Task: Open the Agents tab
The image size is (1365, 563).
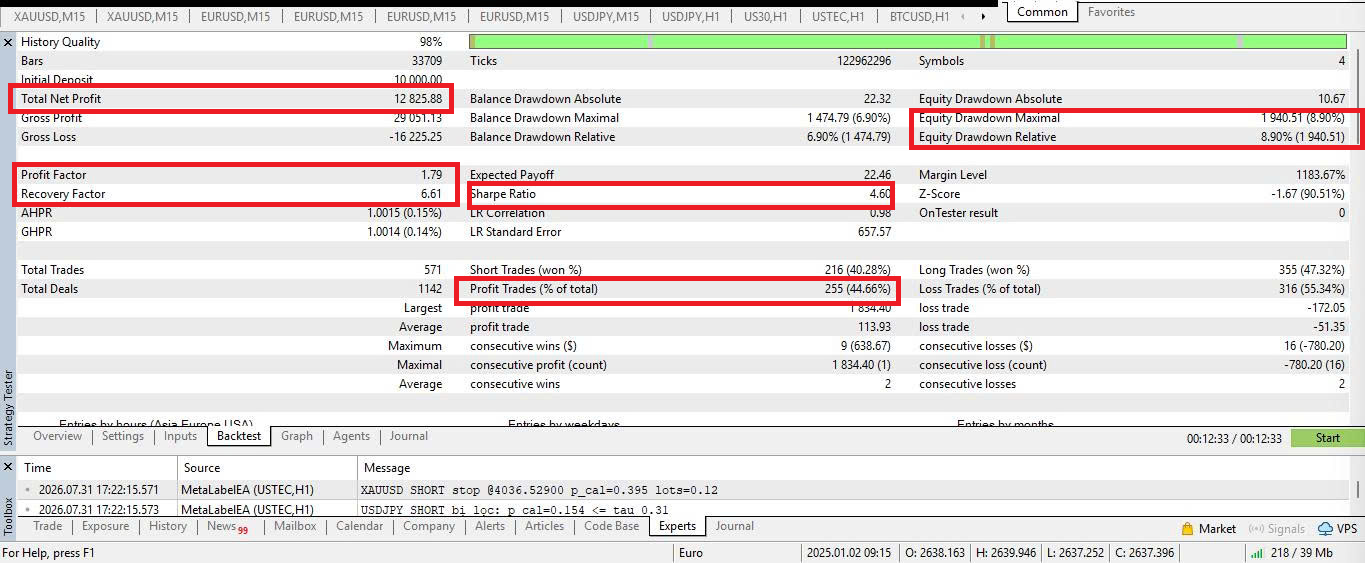Action: click(351, 436)
